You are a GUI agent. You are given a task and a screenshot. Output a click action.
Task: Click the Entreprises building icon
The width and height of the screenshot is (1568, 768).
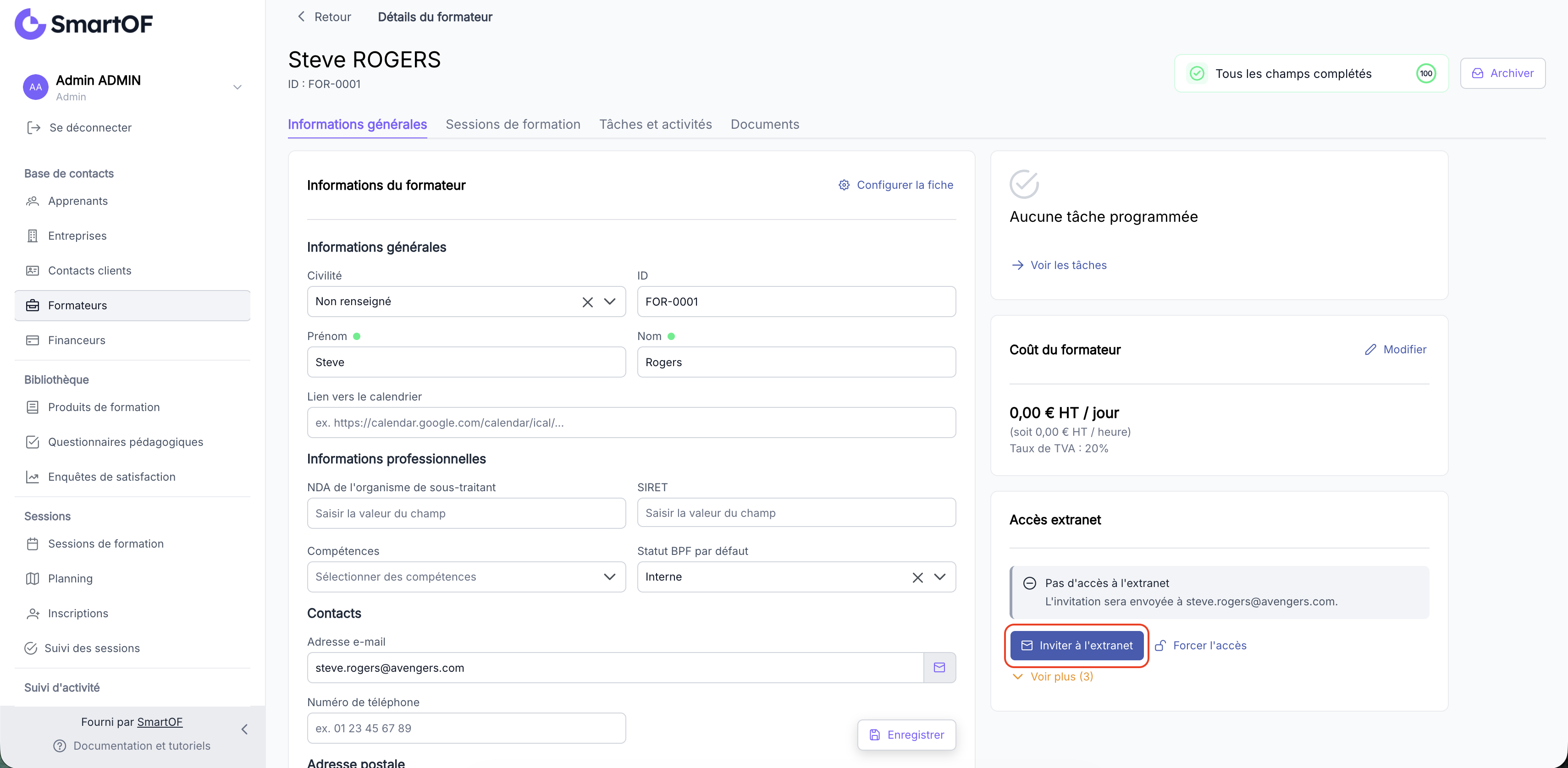(x=32, y=236)
